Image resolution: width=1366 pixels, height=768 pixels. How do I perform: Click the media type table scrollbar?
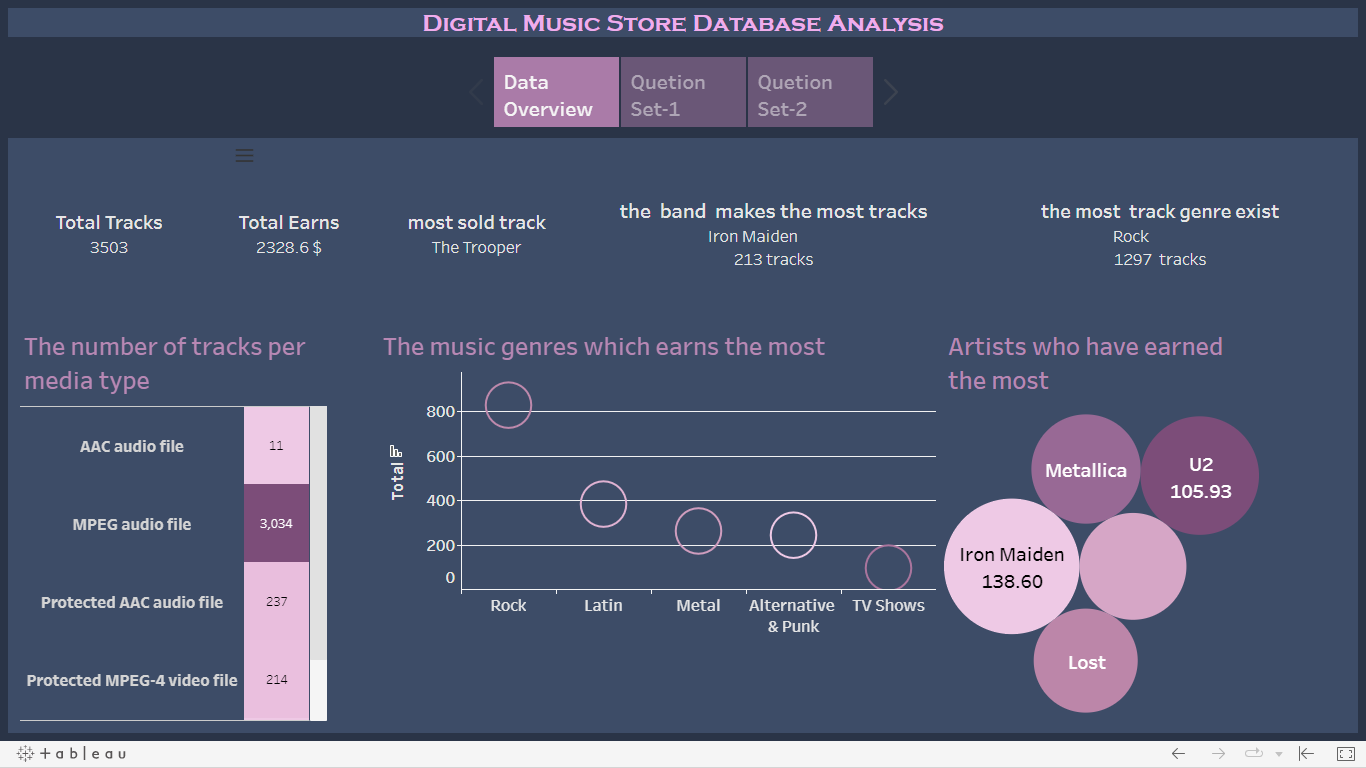coord(318,530)
